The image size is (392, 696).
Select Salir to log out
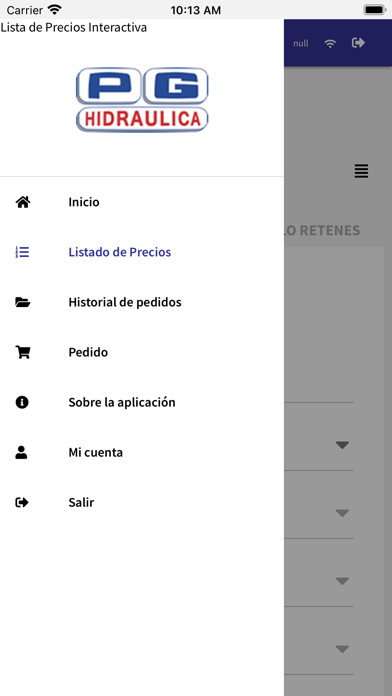pyautogui.click(x=142, y=502)
